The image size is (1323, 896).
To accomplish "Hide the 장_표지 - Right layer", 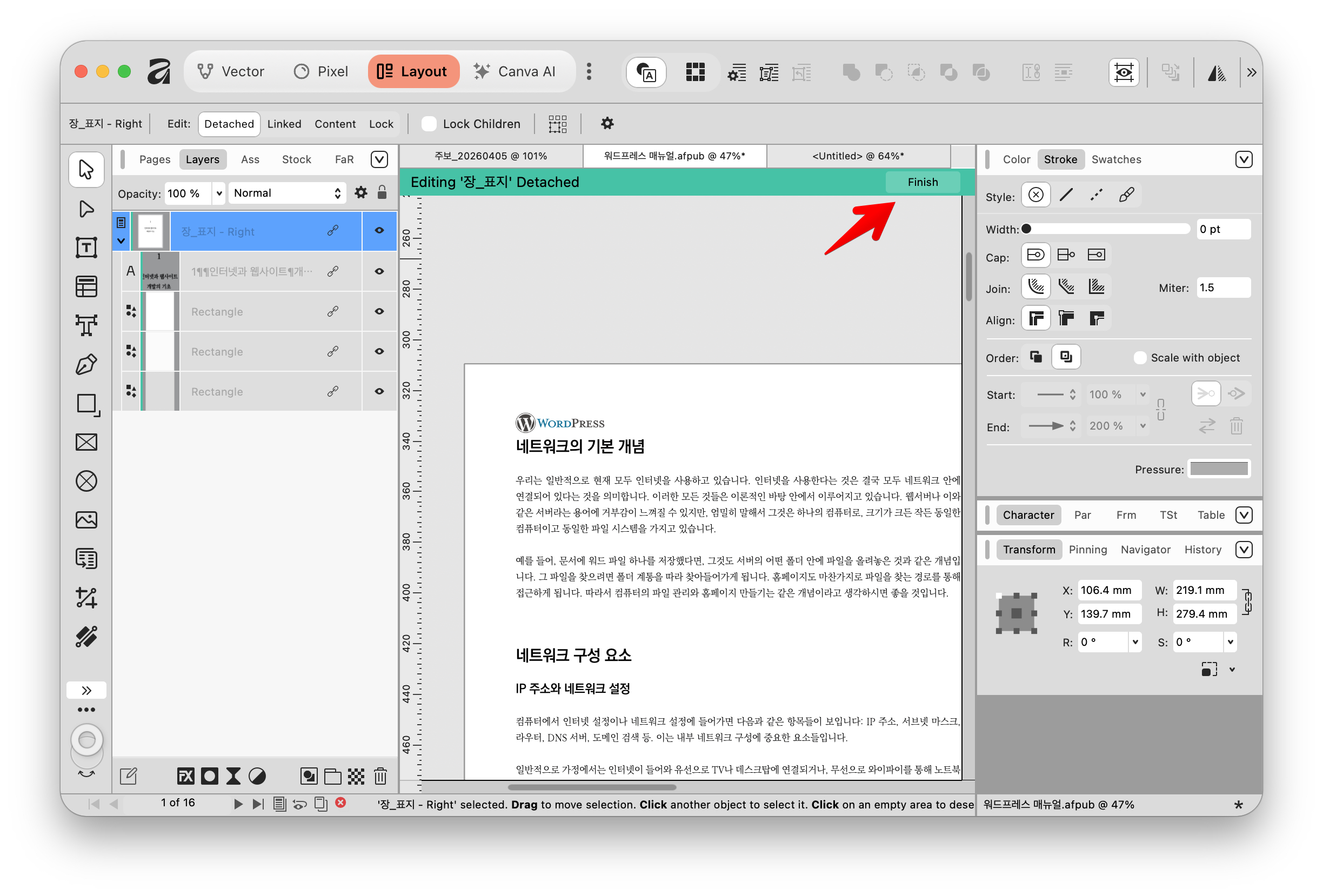I will (x=379, y=231).
